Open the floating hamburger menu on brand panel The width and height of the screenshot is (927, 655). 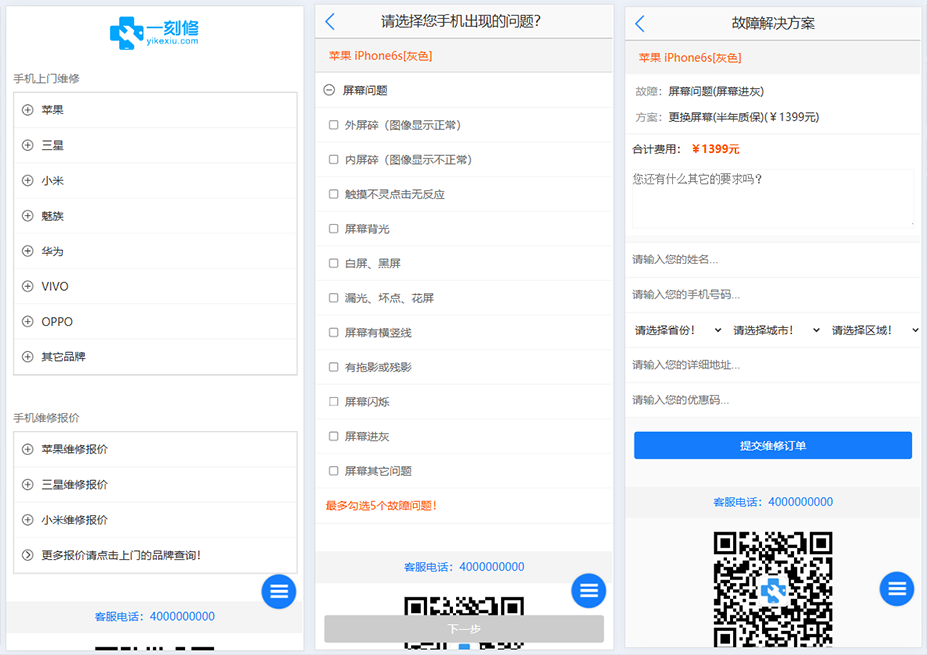(x=278, y=591)
